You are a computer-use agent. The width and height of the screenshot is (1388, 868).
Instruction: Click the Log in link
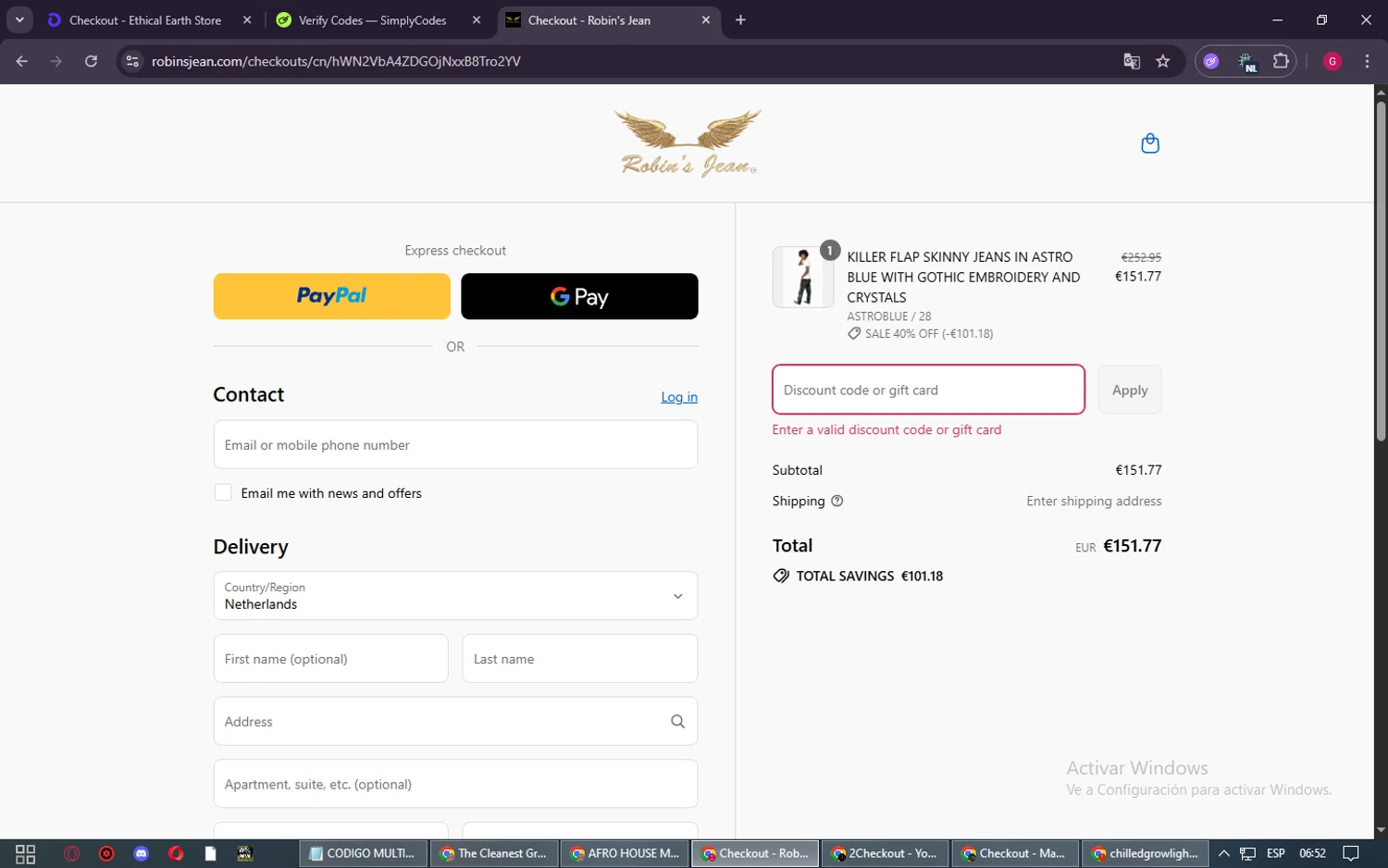(x=679, y=397)
